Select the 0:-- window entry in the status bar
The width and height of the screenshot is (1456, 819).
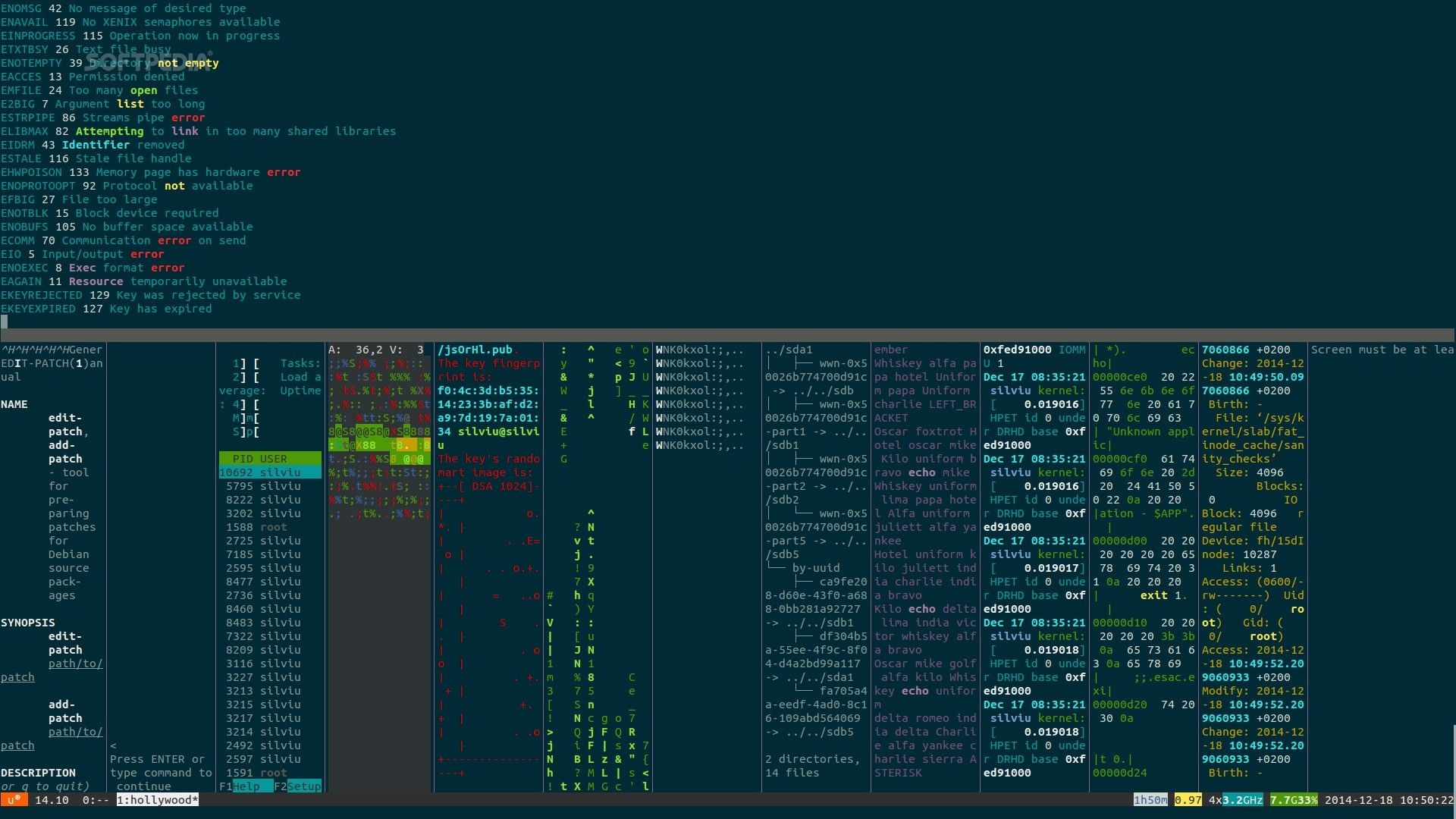pos(96,800)
